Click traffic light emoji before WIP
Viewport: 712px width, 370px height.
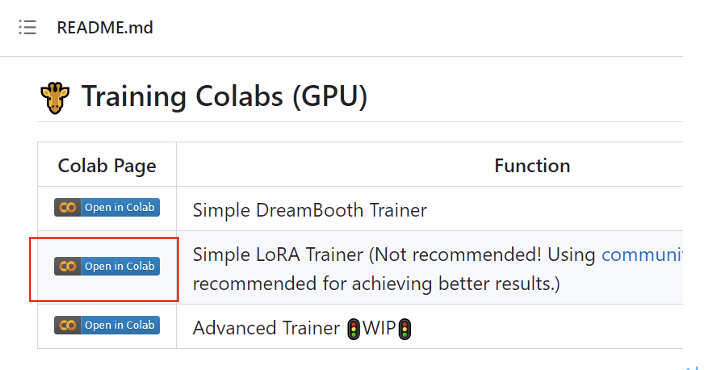pyautogui.click(x=354, y=329)
